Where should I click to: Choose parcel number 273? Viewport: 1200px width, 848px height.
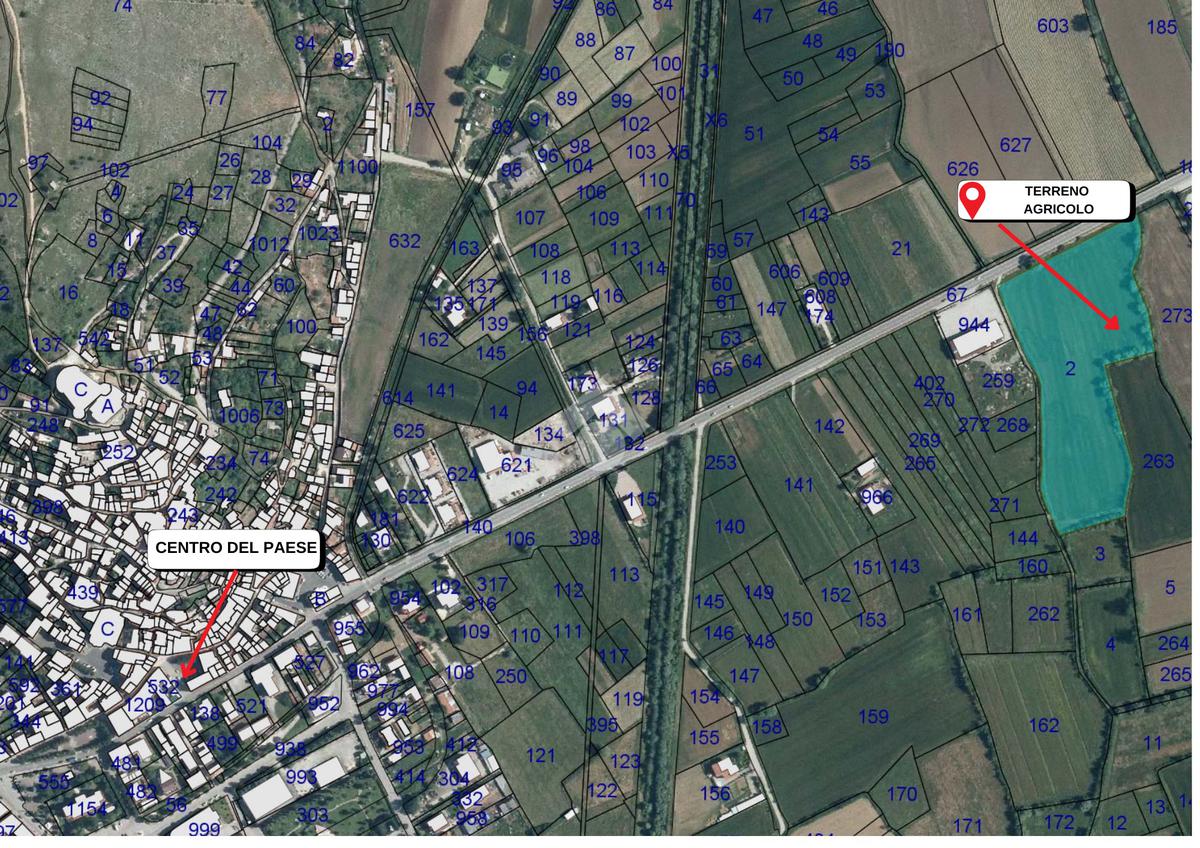tap(1177, 316)
